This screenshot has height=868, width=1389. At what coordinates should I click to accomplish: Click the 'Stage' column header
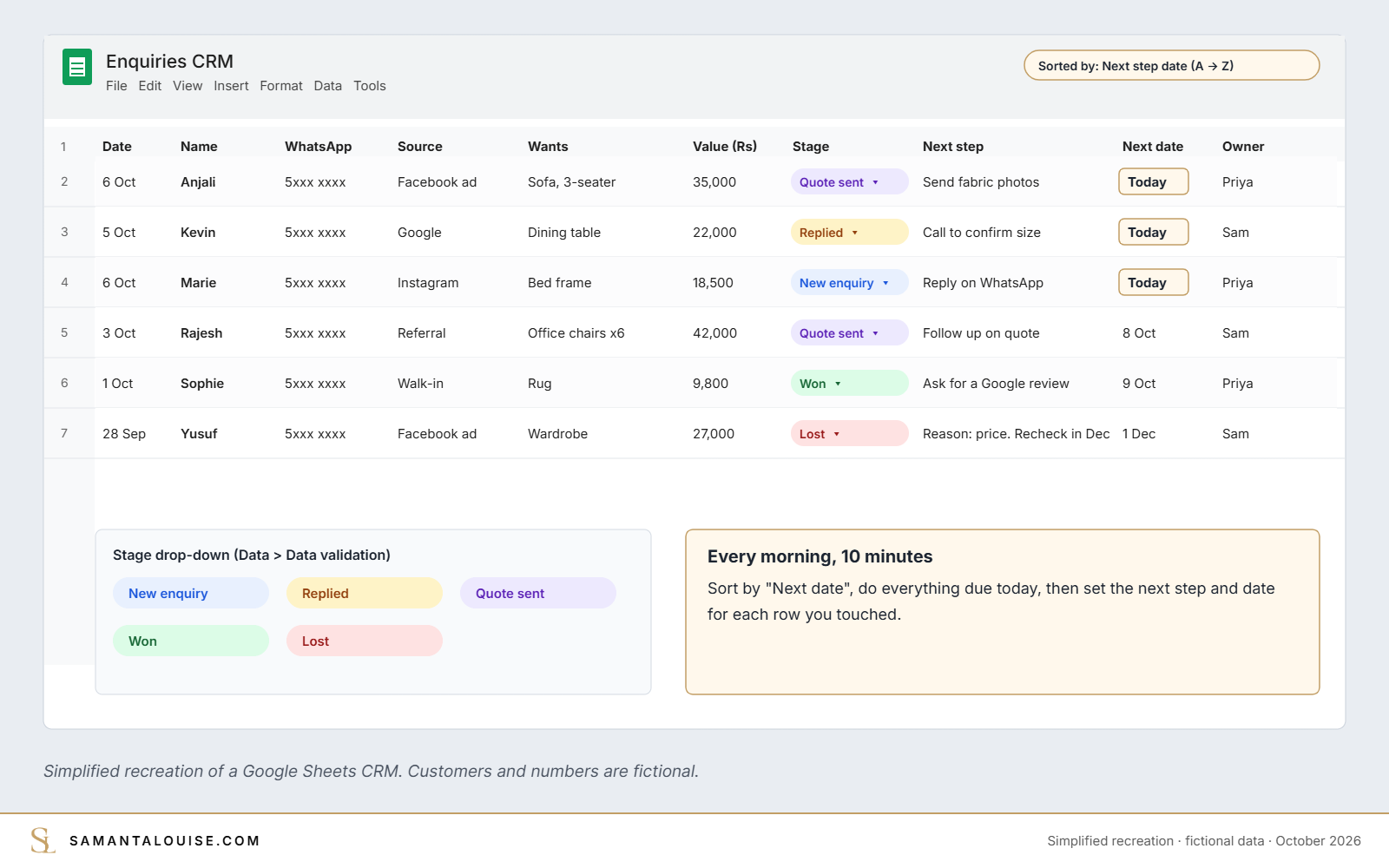click(811, 147)
